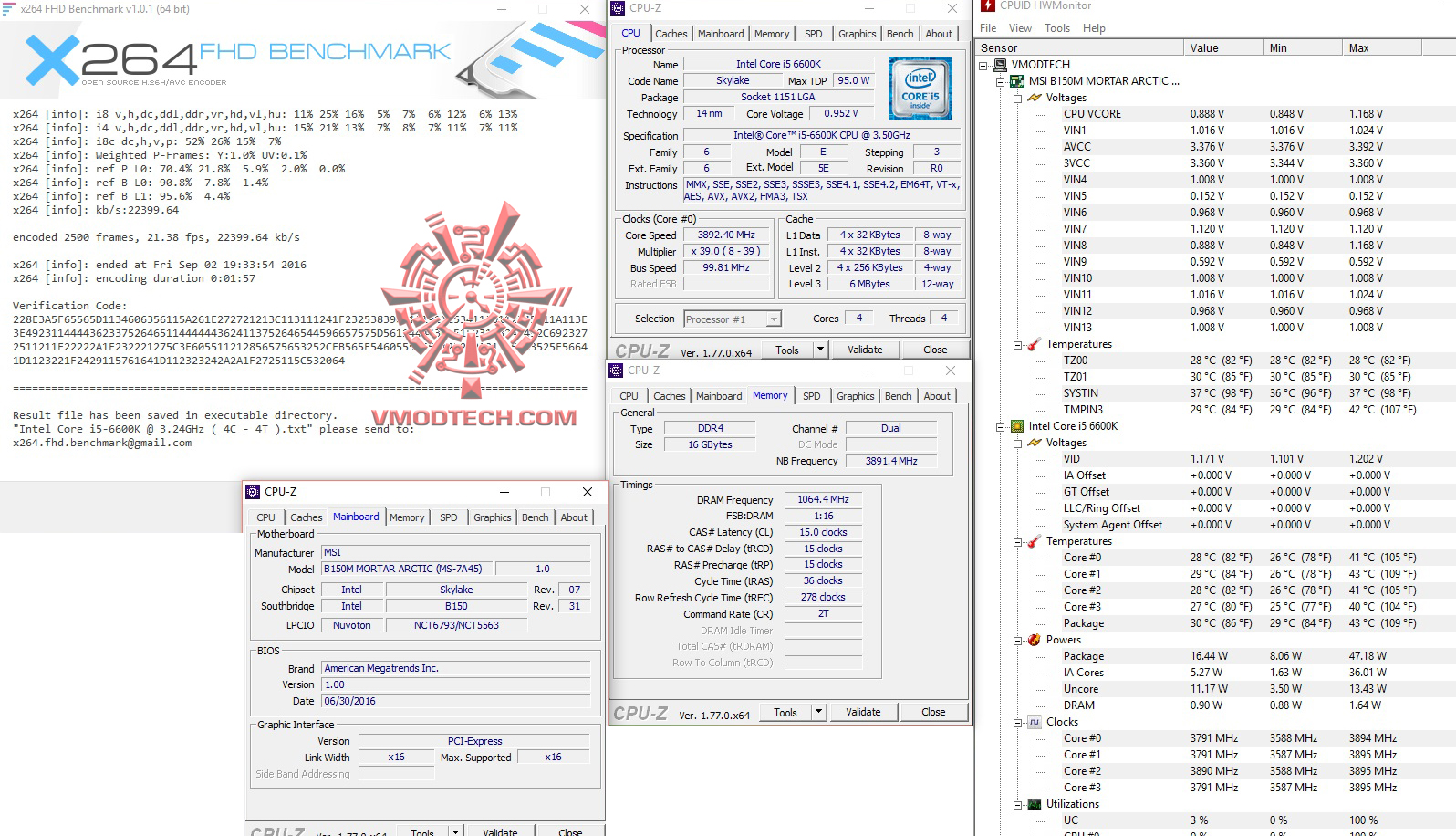Click Validate in the CPU-Z Memory window

[x=863, y=712]
